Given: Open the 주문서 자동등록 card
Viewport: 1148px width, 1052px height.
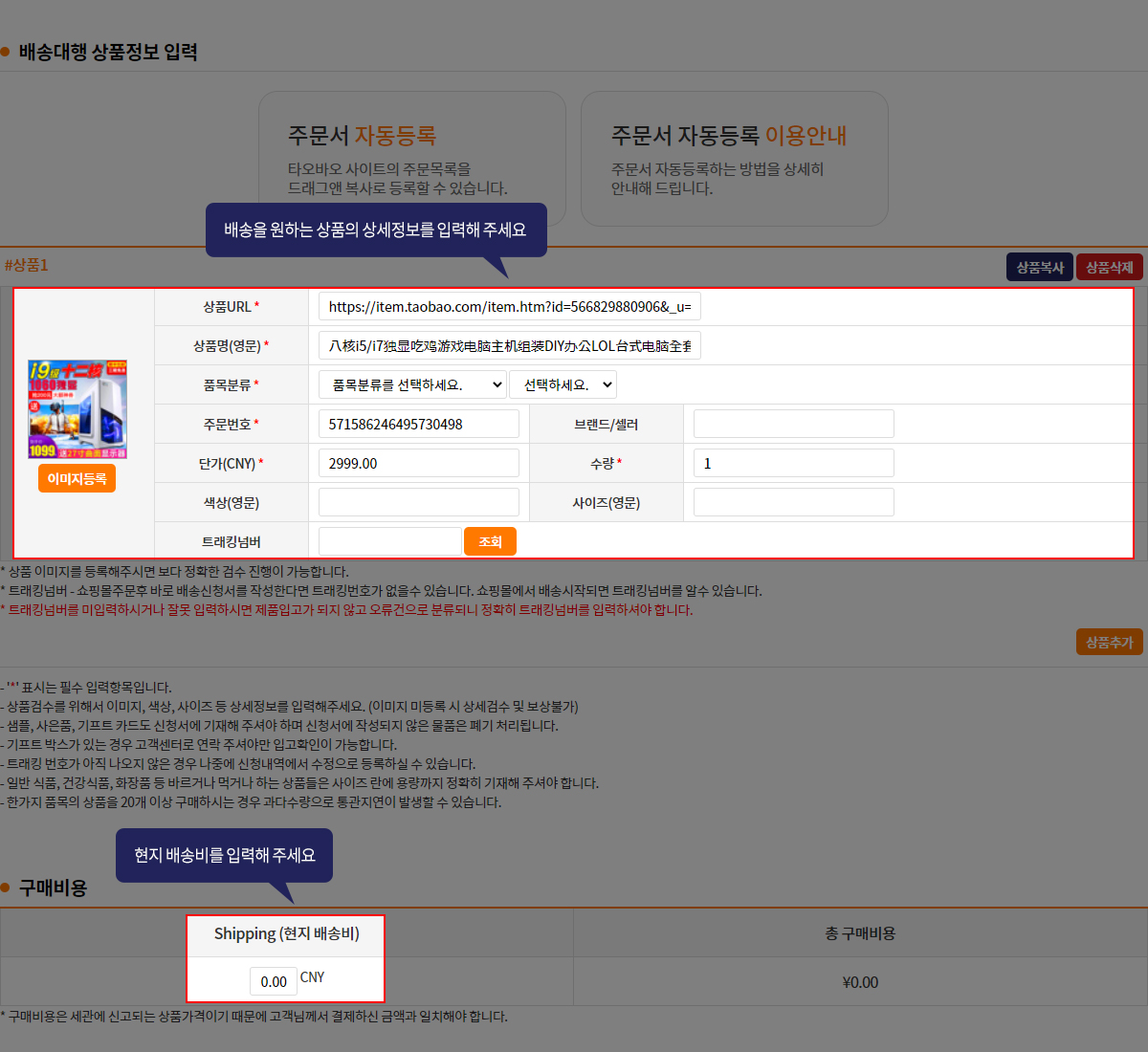Looking at the screenshot, I should click(411, 159).
